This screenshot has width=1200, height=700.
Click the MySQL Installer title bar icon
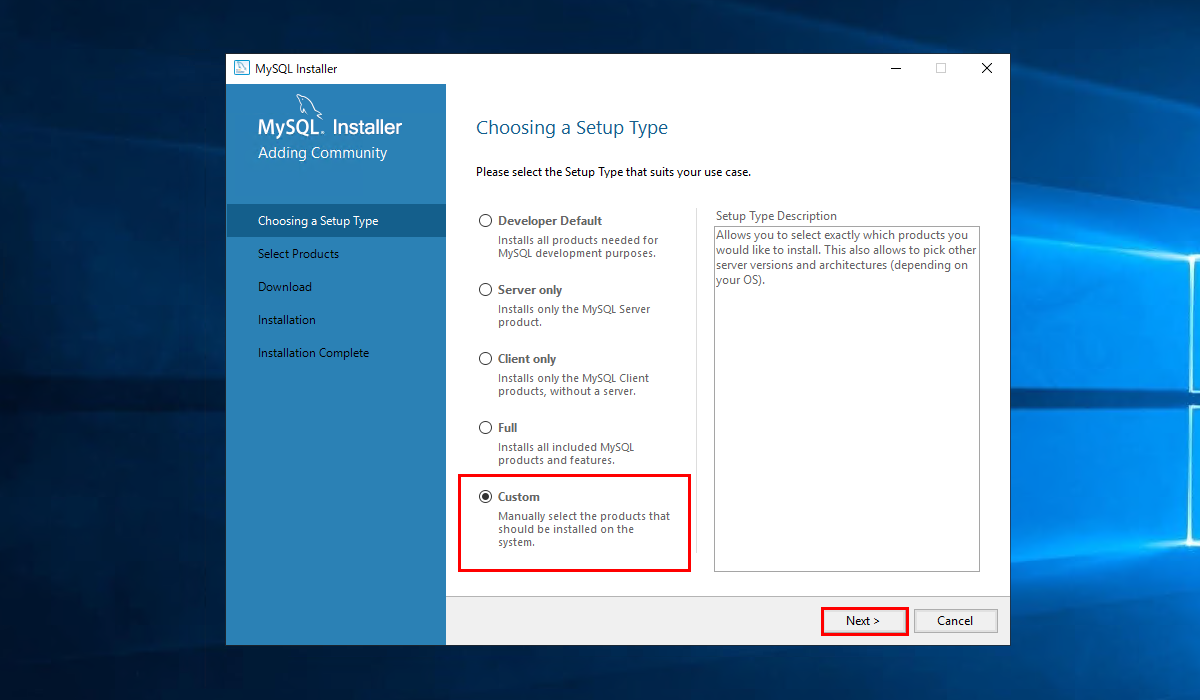point(241,68)
